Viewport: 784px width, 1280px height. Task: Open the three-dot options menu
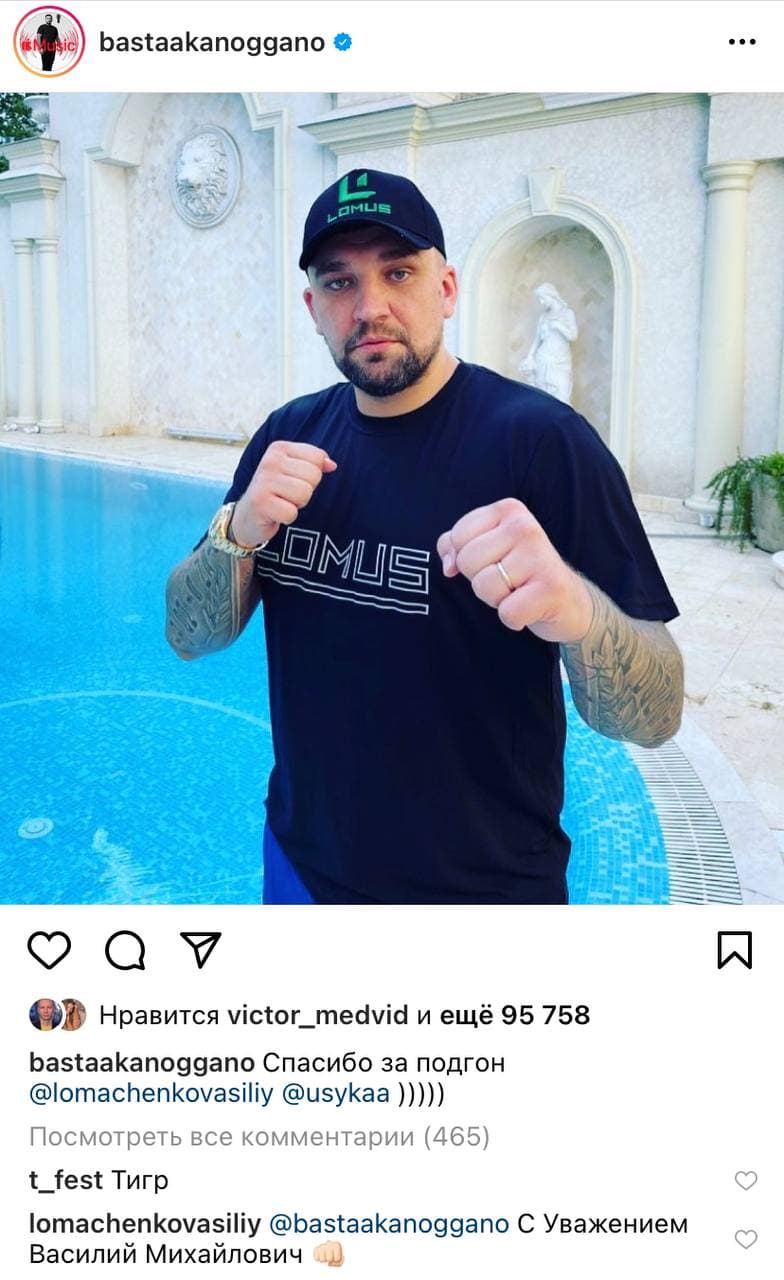pos(742,42)
